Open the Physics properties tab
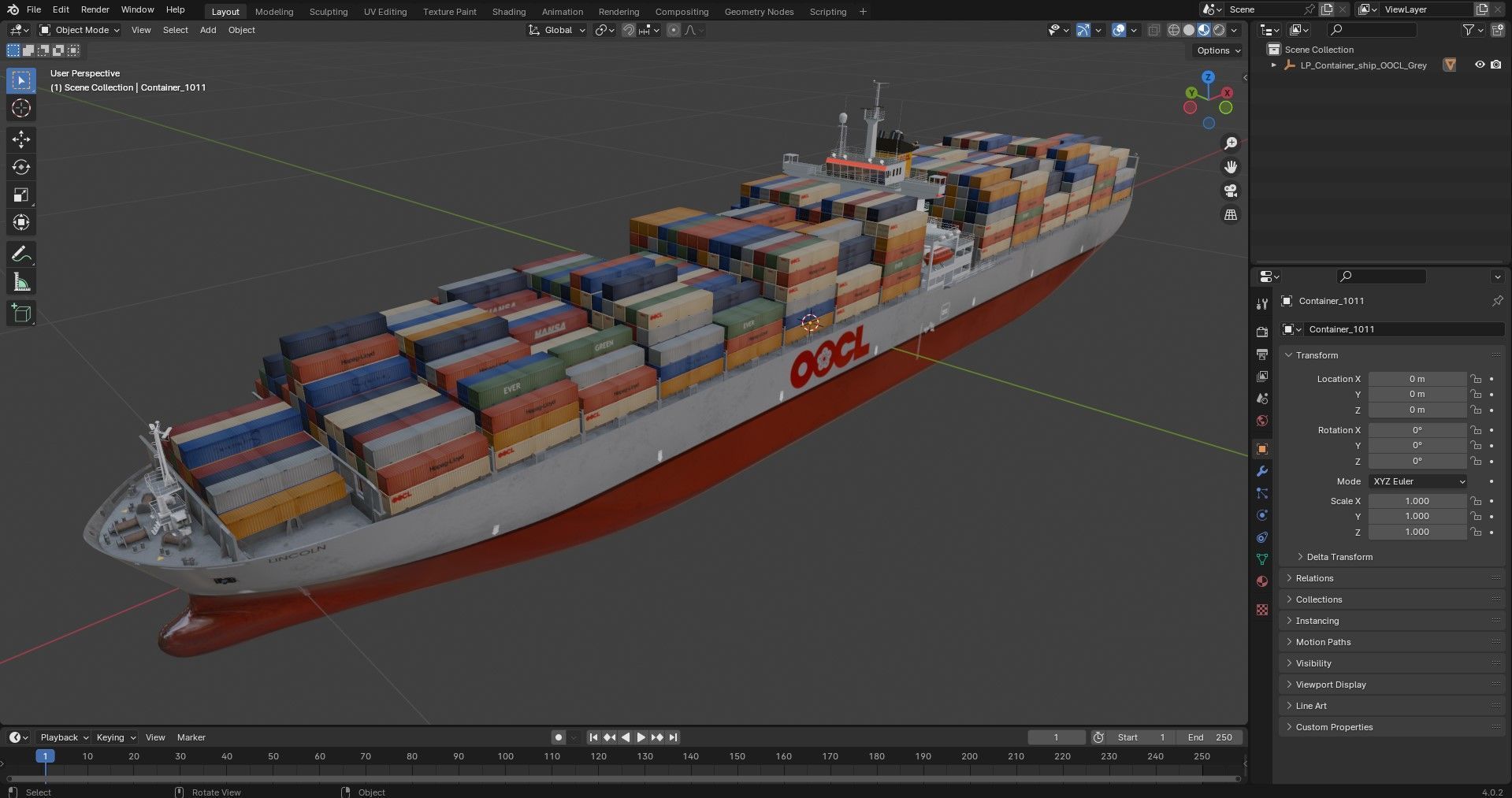Screen dimensions: 1512x798 (1262, 515)
